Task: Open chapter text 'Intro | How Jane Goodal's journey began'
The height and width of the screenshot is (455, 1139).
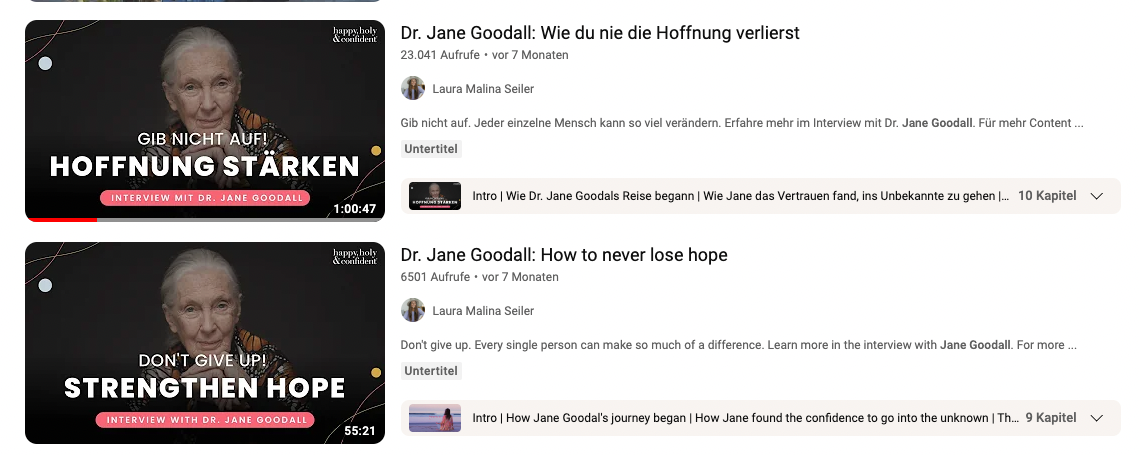Action: (x=579, y=418)
